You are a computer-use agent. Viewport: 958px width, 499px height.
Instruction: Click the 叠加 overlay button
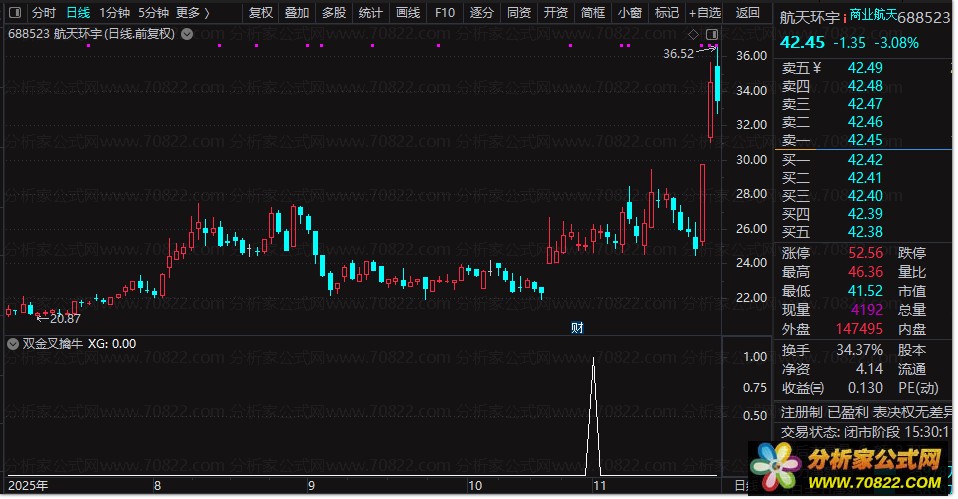click(297, 12)
